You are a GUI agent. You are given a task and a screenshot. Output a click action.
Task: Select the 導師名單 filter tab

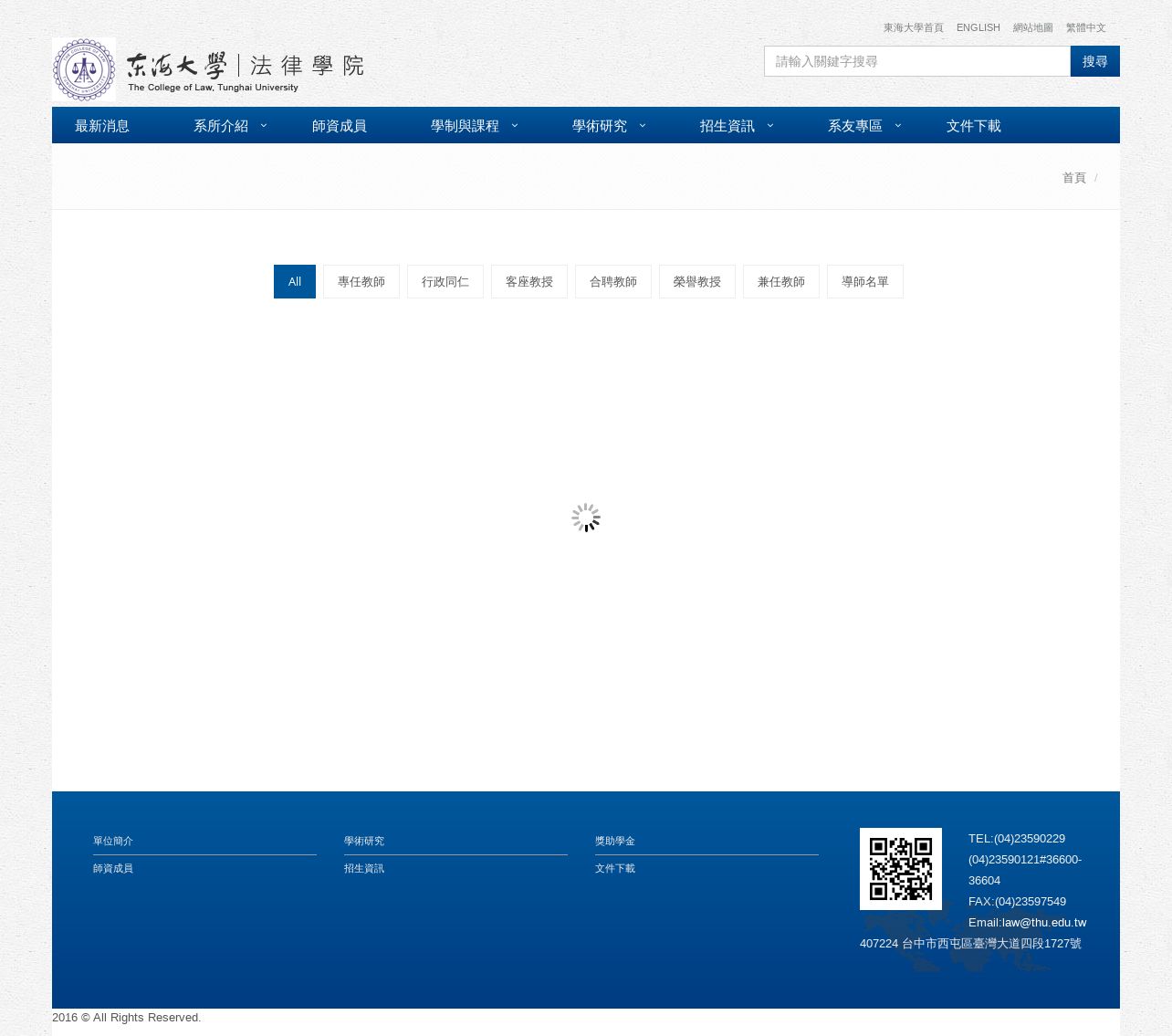click(x=865, y=282)
